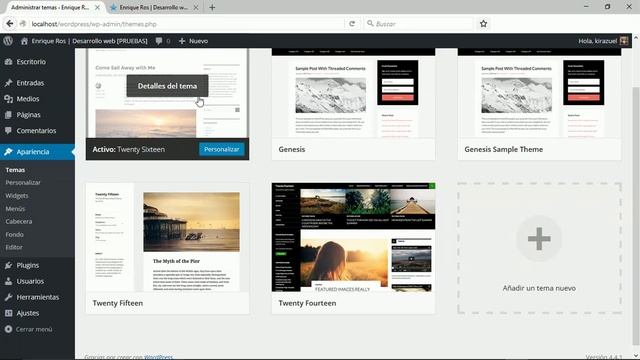The height and width of the screenshot is (360, 640).
Task: Open the site home icon in admin bar
Action: (24, 41)
